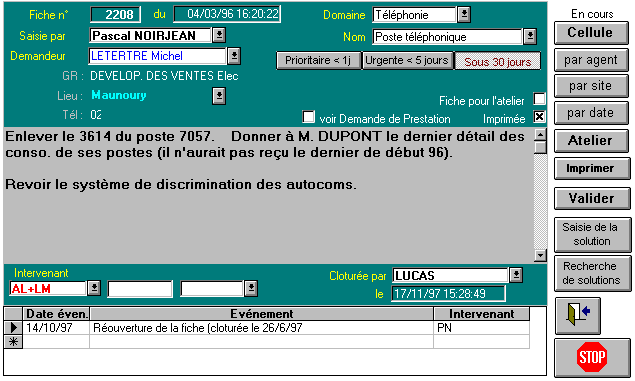Viewport: 635px width, 381px height.
Task: Open the AL+LM intervenant dropdown arrow
Action: click(94, 288)
